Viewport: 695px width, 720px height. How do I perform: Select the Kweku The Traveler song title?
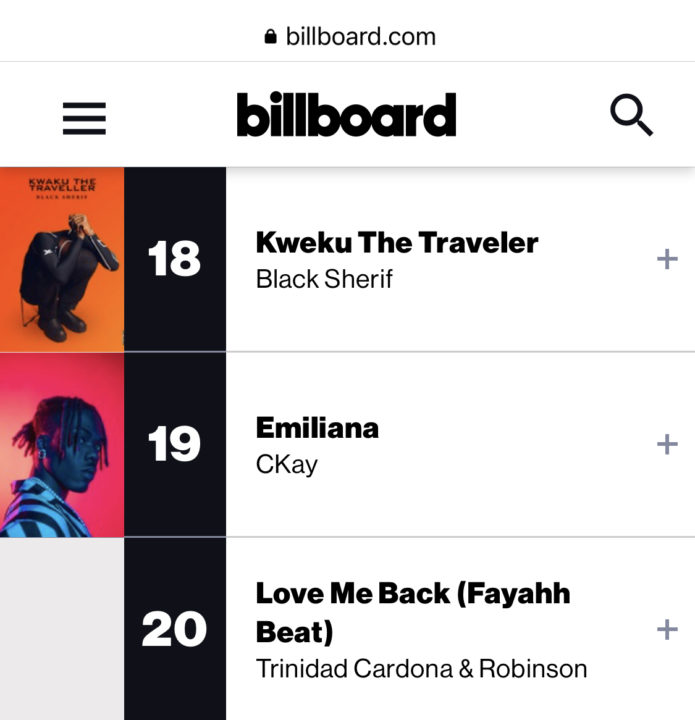[397, 242]
